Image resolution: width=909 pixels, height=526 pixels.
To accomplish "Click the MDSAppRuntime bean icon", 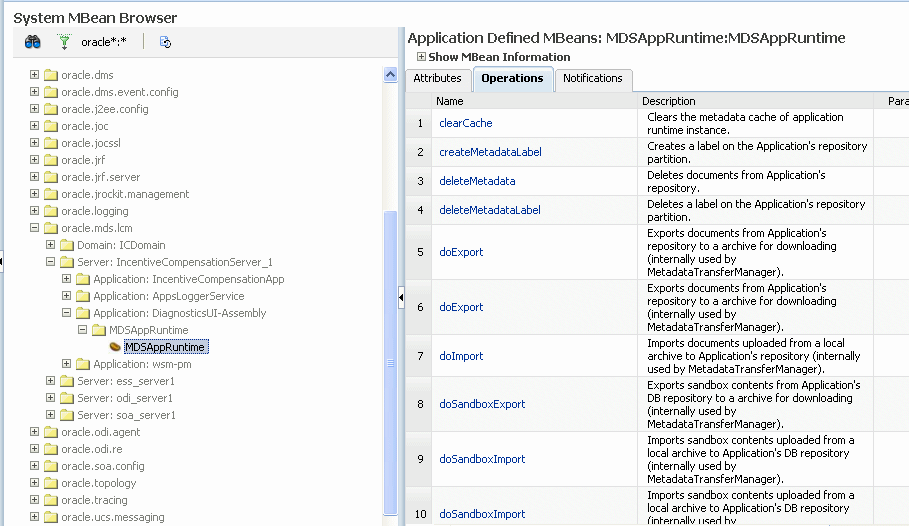I will pyautogui.click(x=115, y=347).
